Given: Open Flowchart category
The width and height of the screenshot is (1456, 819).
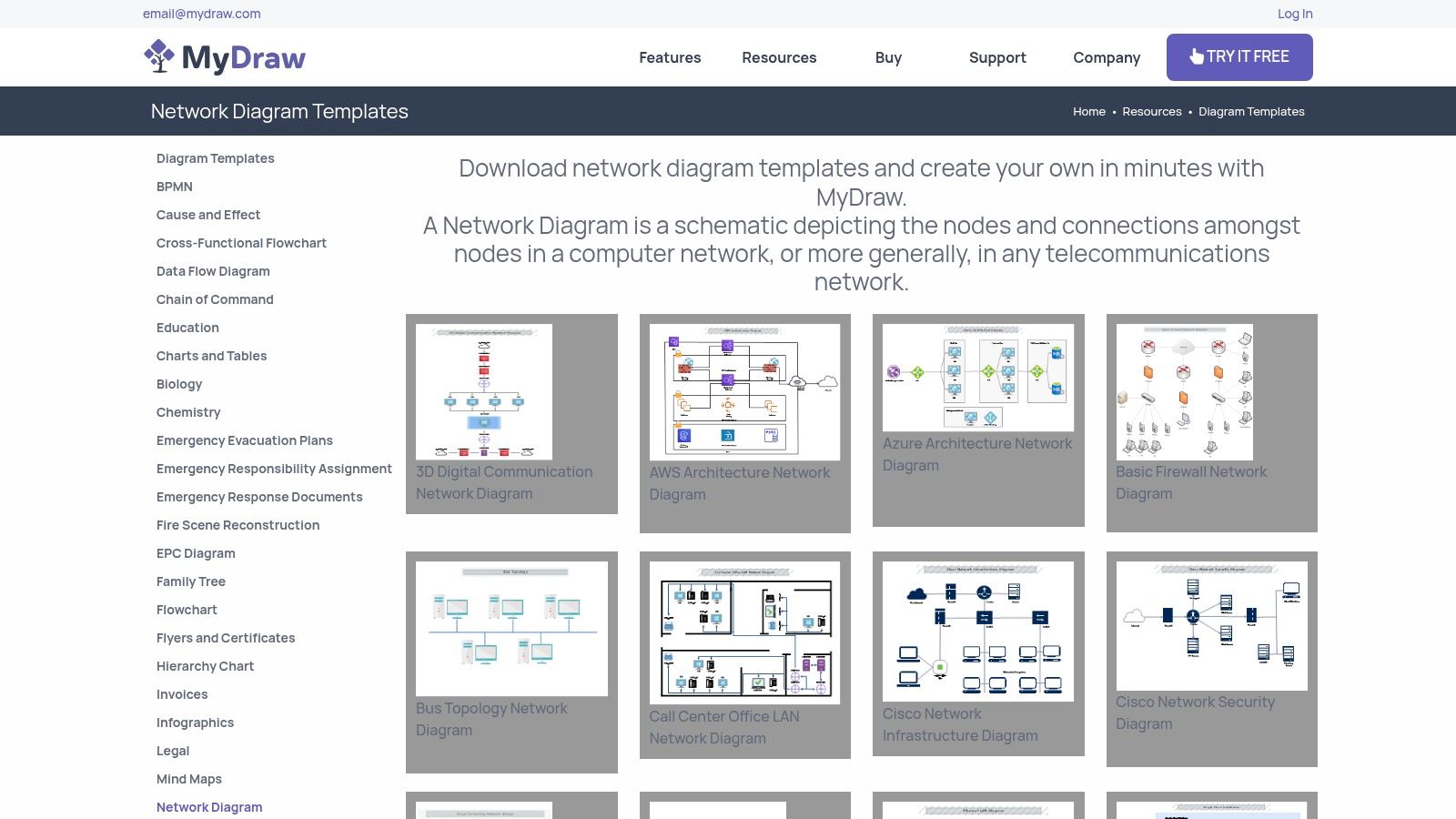Looking at the screenshot, I should click(187, 610).
